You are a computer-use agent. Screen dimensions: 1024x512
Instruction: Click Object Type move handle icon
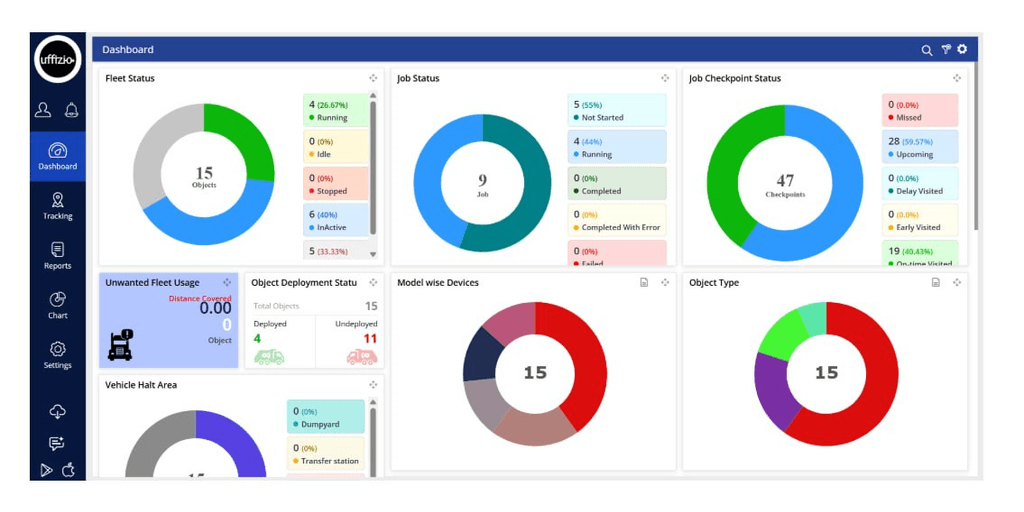coord(957,283)
